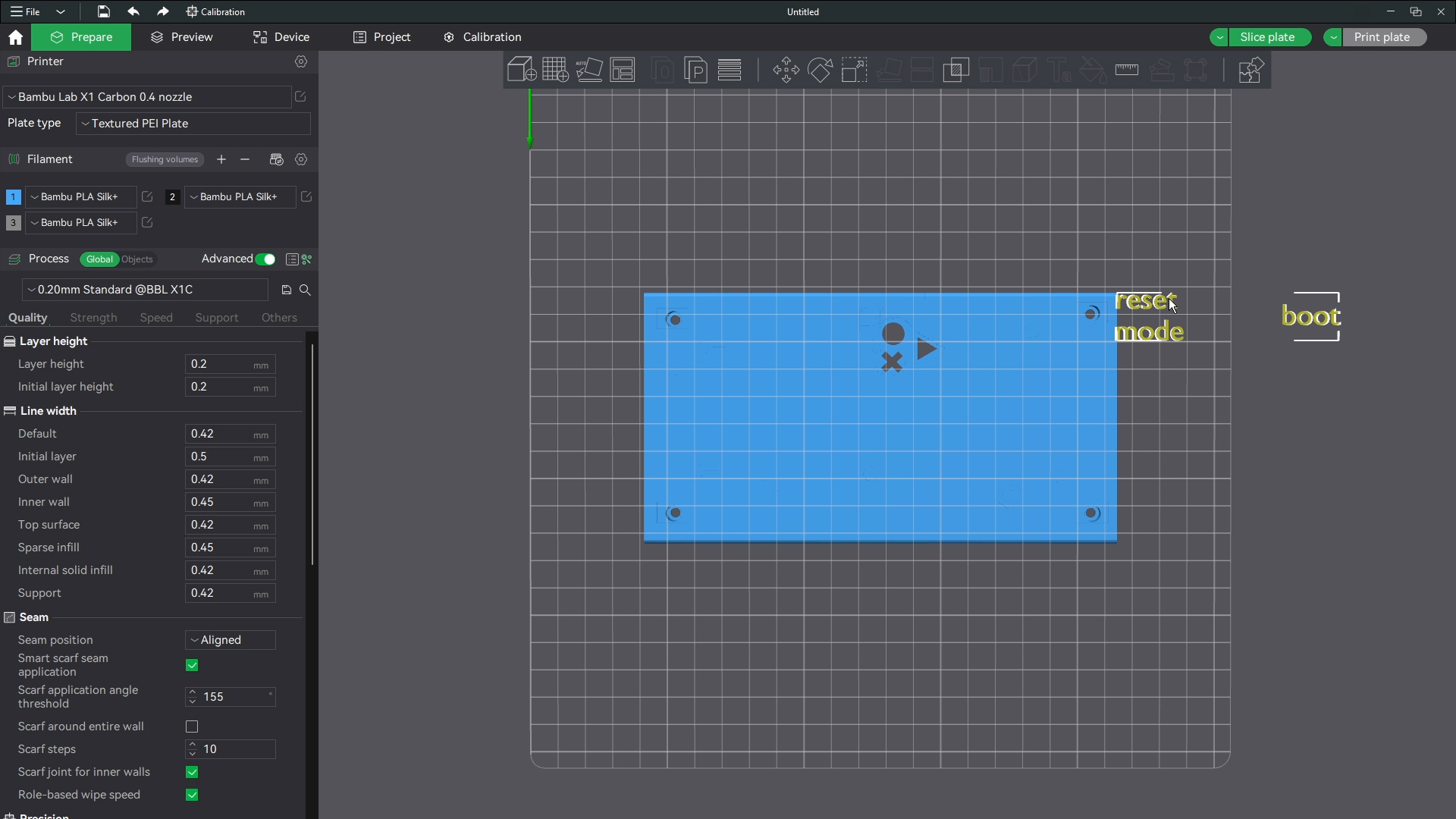1456x819 pixels.
Task: Switch to the Preview tab
Action: click(x=182, y=37)
